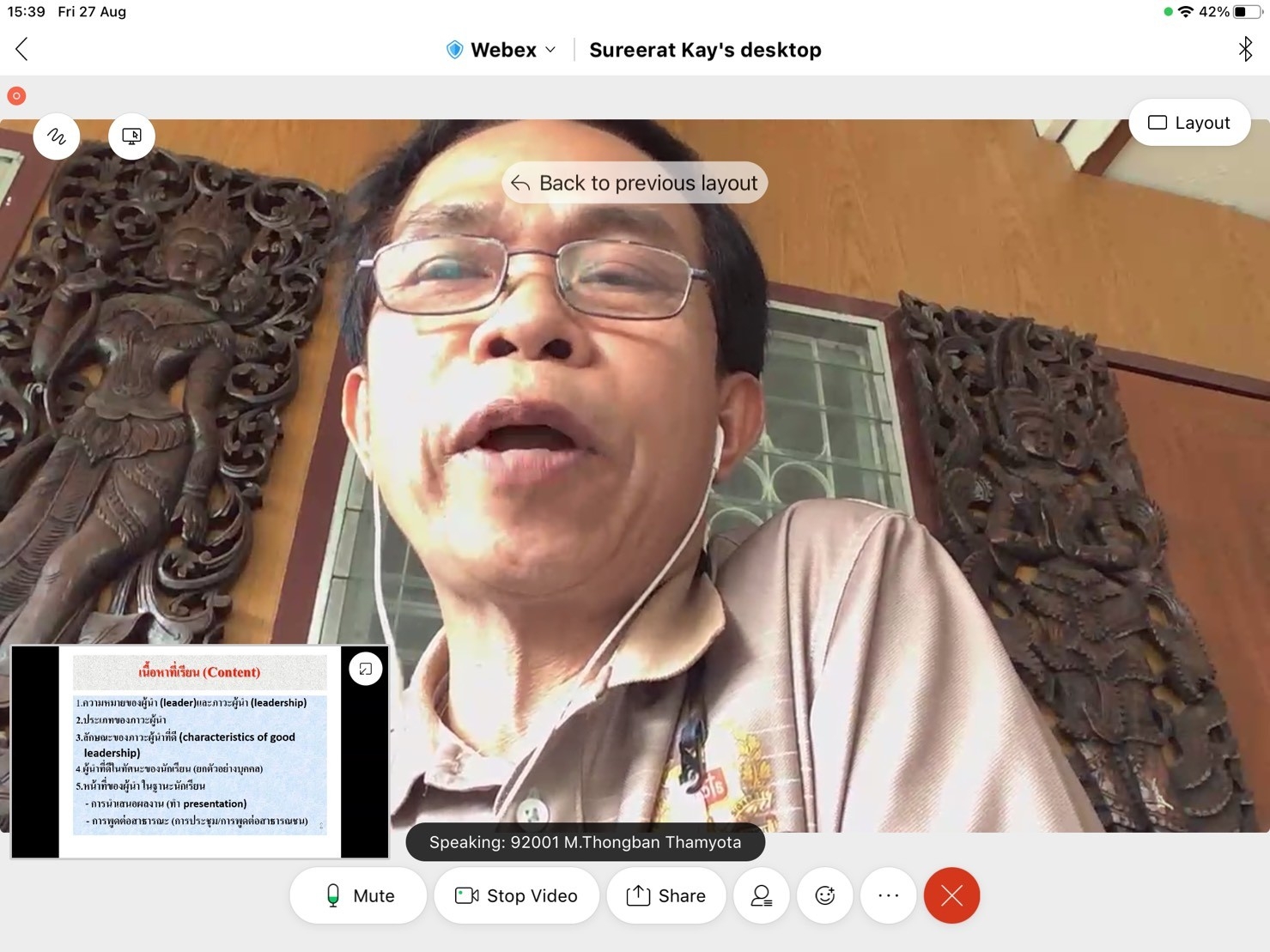Tap the battery indicator in status bar
The image size is (1270, 952).
tap(1245, 12)
